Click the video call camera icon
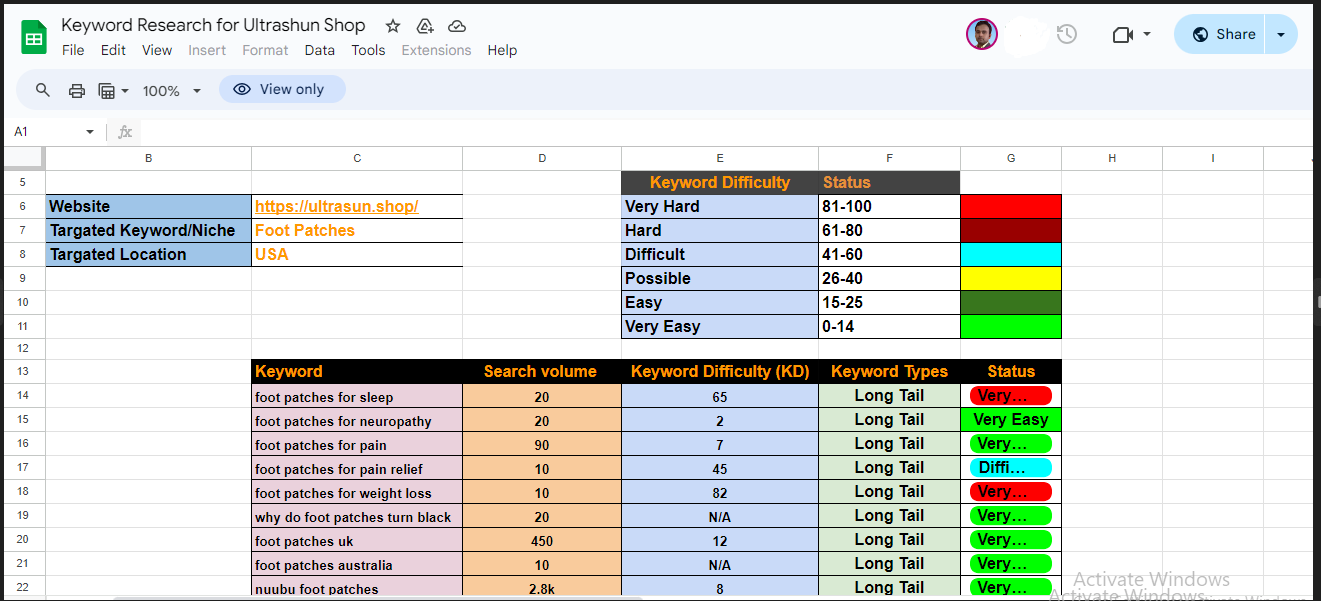The width and height of the screenshot is (1321, 601). click(1123, 34)
